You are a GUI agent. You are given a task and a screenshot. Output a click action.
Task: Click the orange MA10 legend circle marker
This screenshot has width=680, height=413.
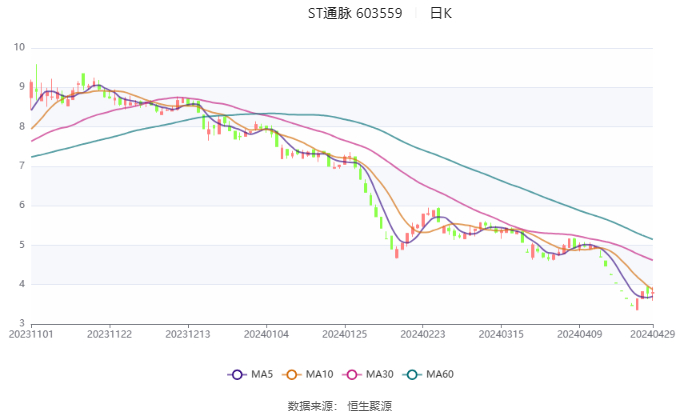[x=295, y=374]
